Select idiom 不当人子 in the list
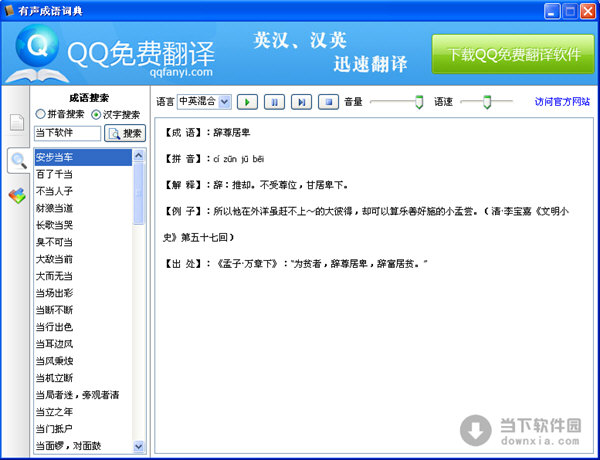The height and width of the screenshot is (460, 600). pyautogui.click(x=83, y=191)
